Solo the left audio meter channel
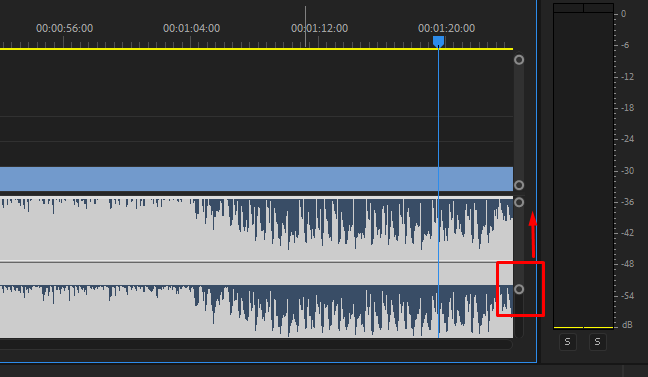This screenshot has width=648, height=377. click(567, 342)
